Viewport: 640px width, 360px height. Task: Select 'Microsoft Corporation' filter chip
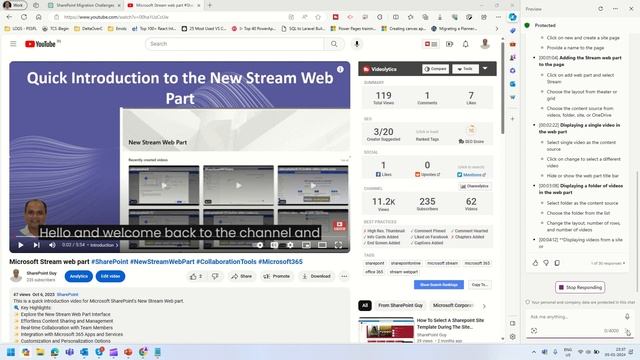(x=453, y=305)
